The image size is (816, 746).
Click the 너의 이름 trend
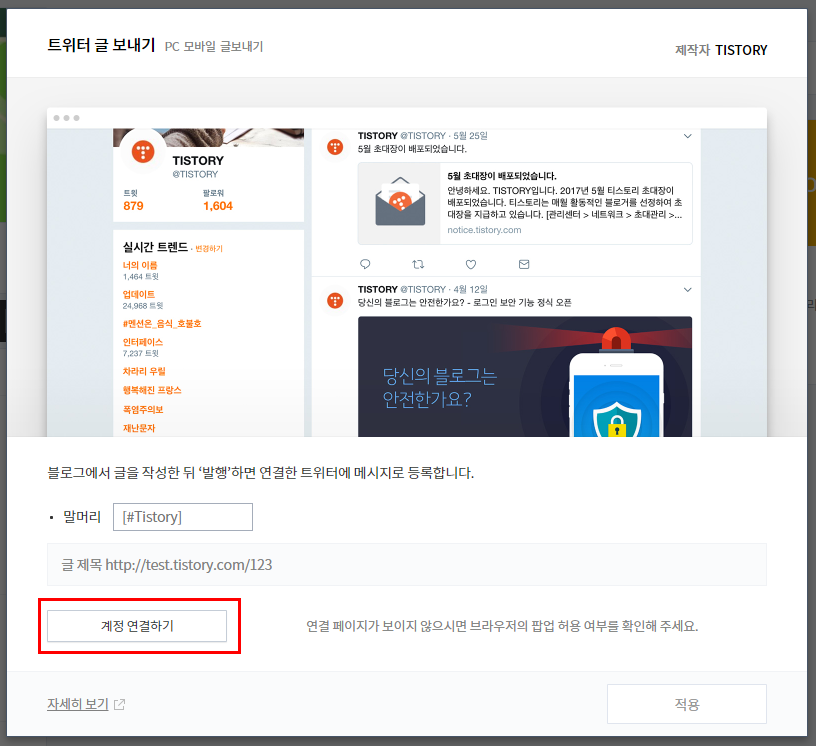[140, 265]
